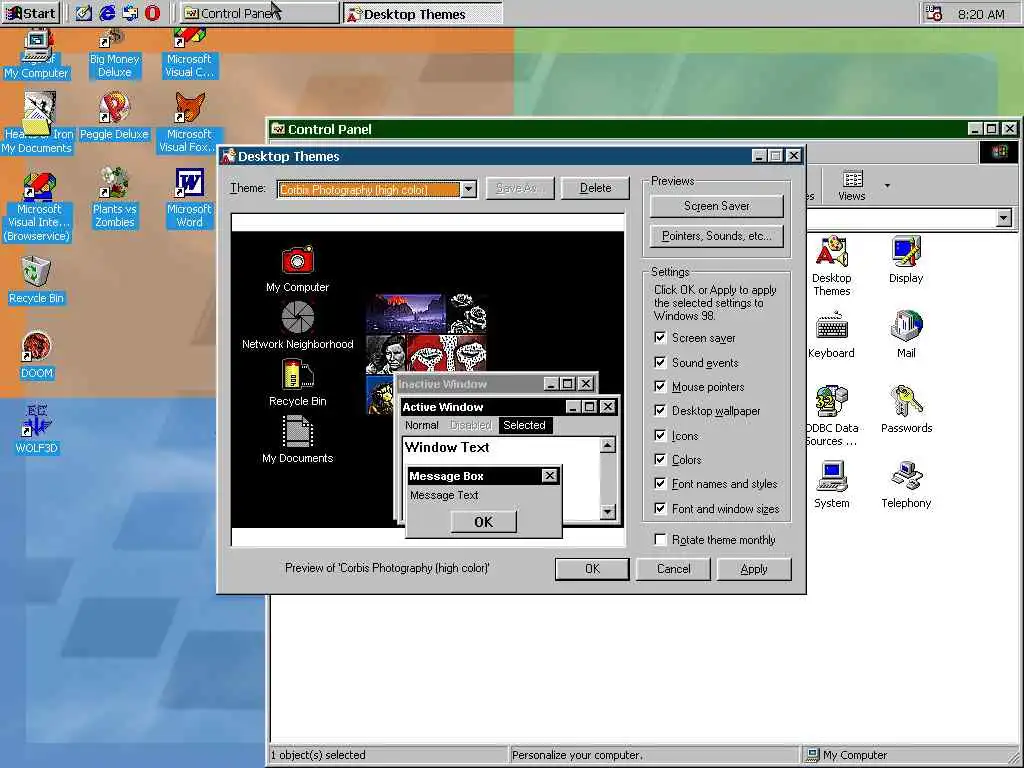Click Cancel in Desktop Themes dialog
The image size is (1024, 768).
click(x=673, y=569)
